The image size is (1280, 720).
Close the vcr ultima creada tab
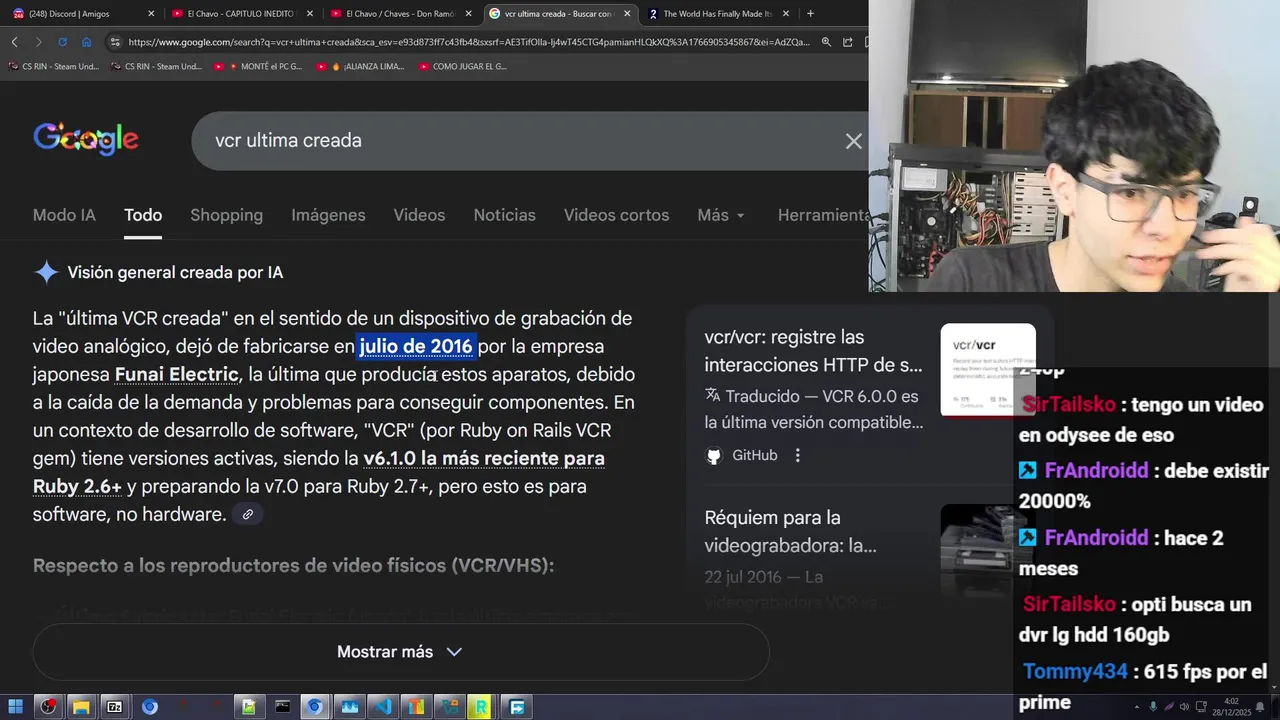(627, 14)
